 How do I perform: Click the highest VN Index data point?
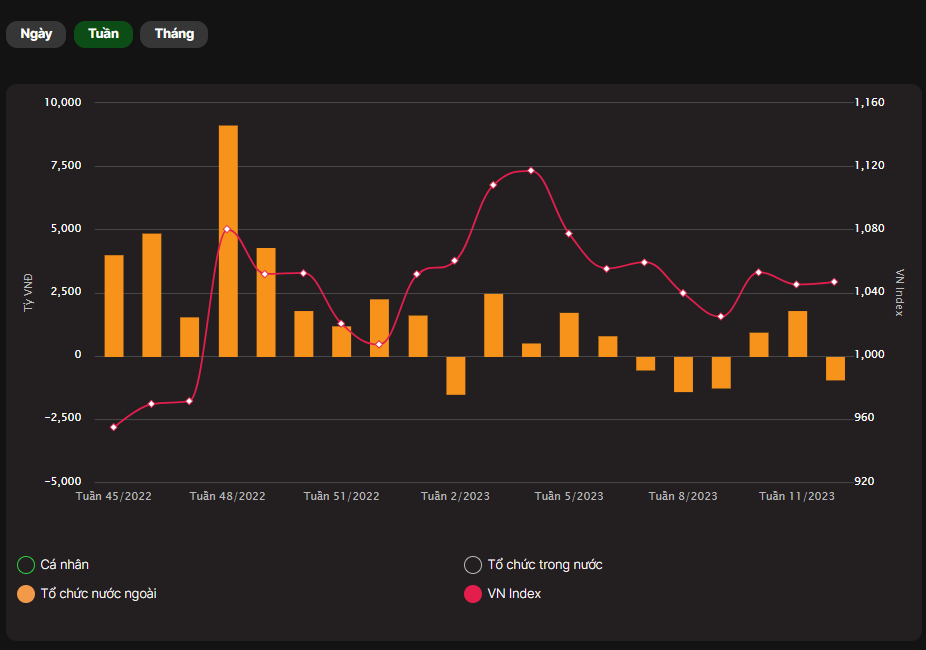[531, 170]
